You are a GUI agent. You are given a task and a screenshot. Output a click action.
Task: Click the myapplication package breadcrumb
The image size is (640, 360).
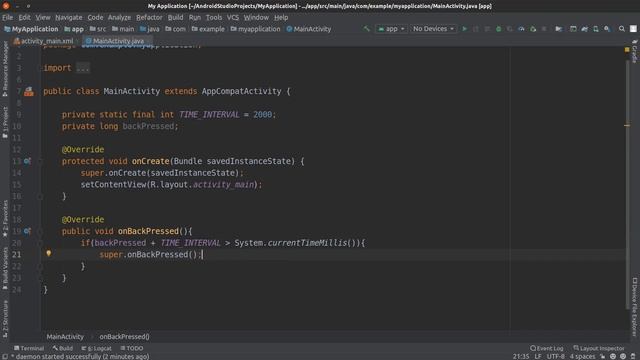click(x=256, y=29)
